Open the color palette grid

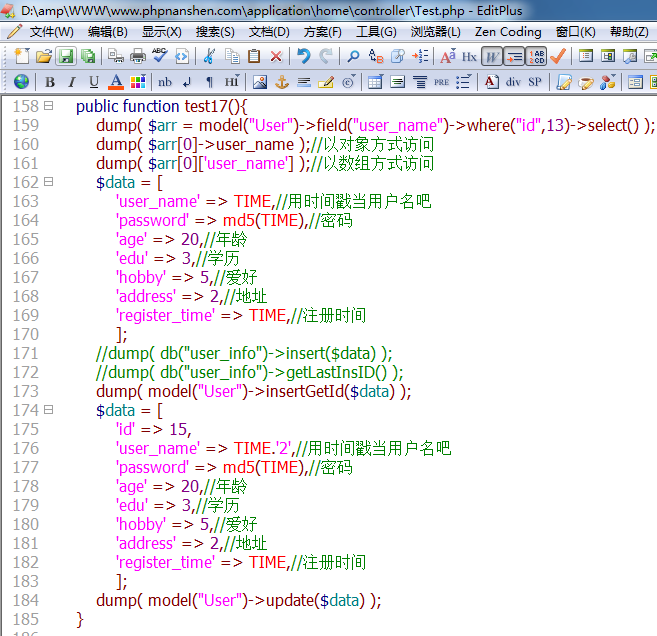coord(138,82)
